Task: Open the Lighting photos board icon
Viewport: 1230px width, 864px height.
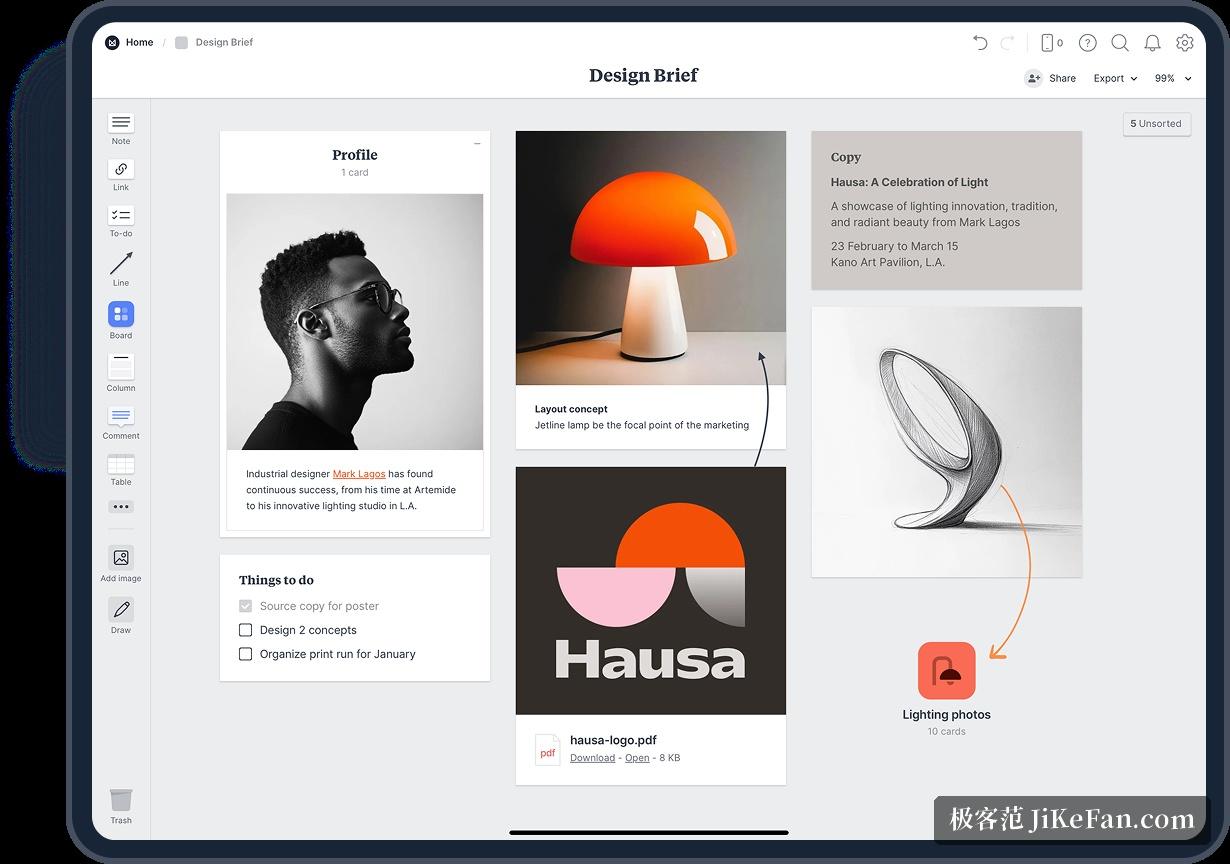Action: click(x=946, y=670)
